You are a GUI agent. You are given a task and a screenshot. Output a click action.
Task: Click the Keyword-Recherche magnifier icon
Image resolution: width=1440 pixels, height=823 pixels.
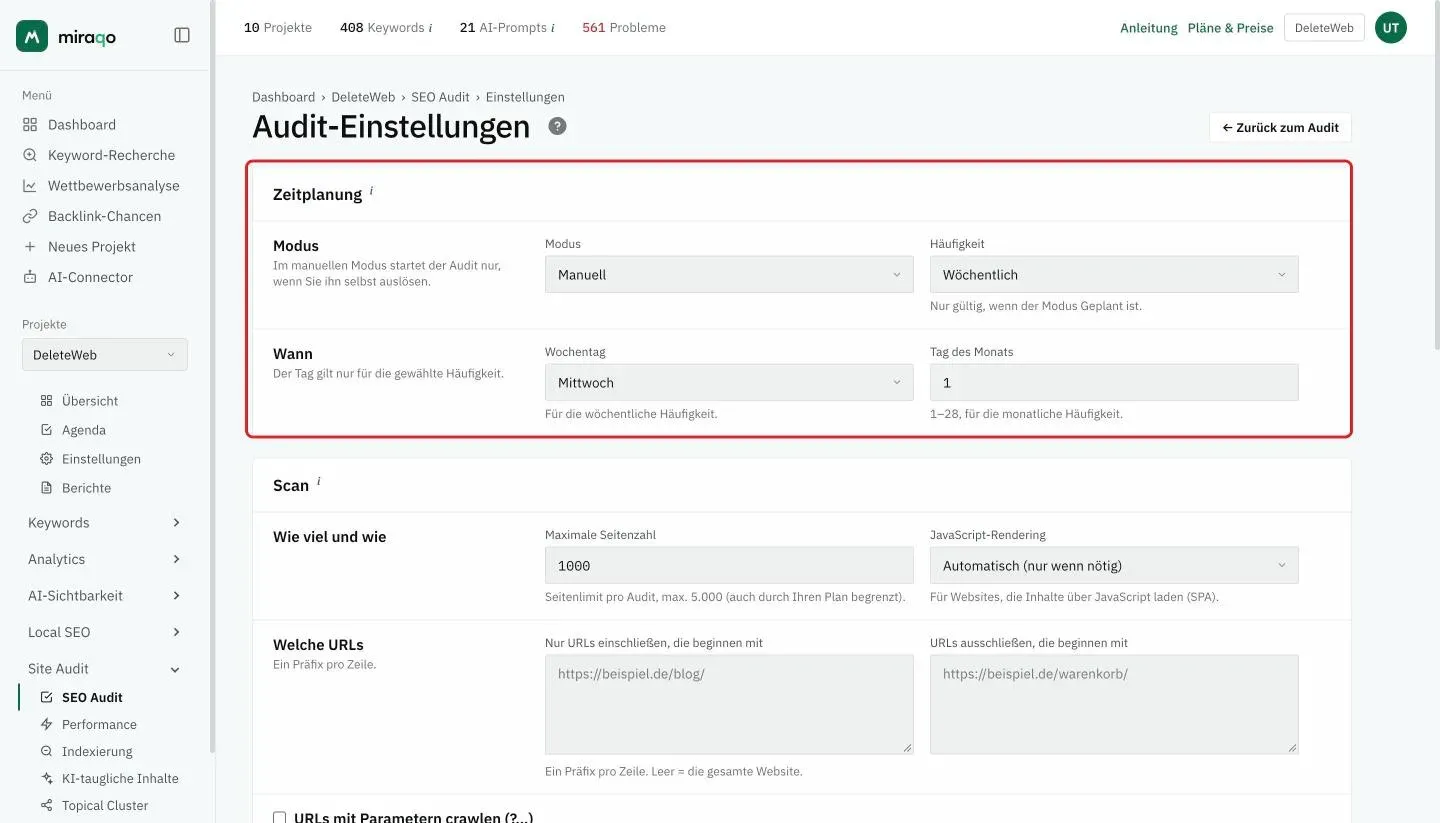coord(30,155)
